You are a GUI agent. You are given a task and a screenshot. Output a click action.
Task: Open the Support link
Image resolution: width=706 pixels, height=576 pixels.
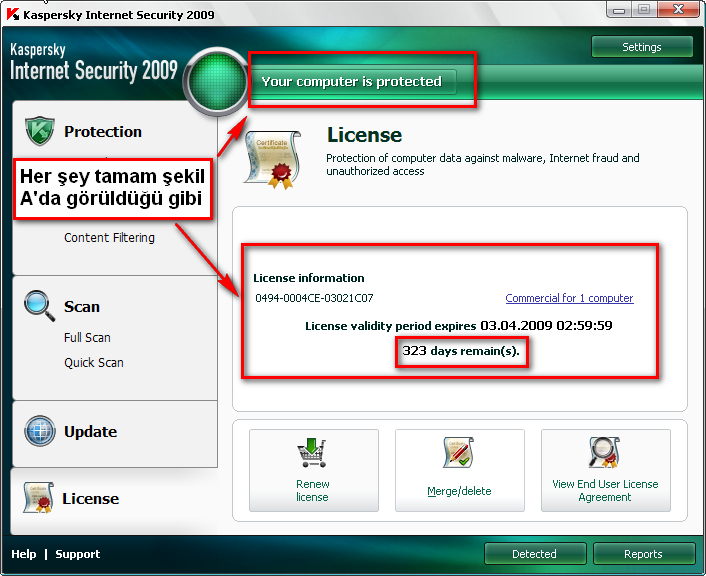point(77,554)
